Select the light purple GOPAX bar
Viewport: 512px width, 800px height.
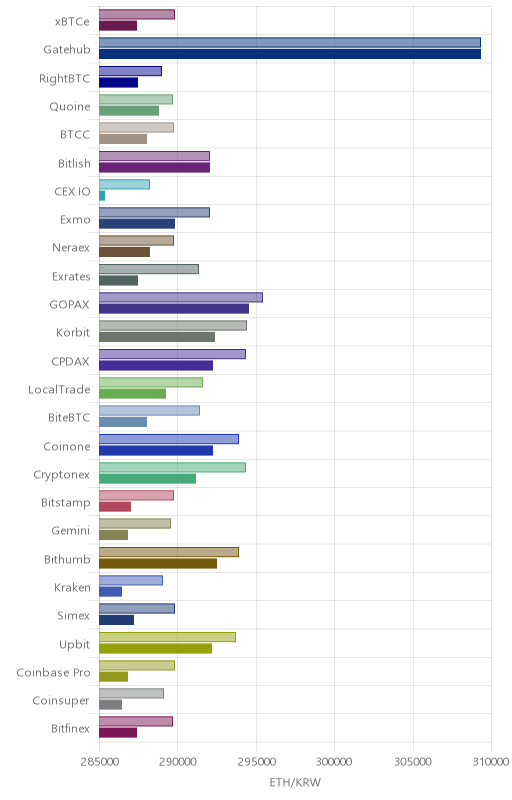[181, 297]
